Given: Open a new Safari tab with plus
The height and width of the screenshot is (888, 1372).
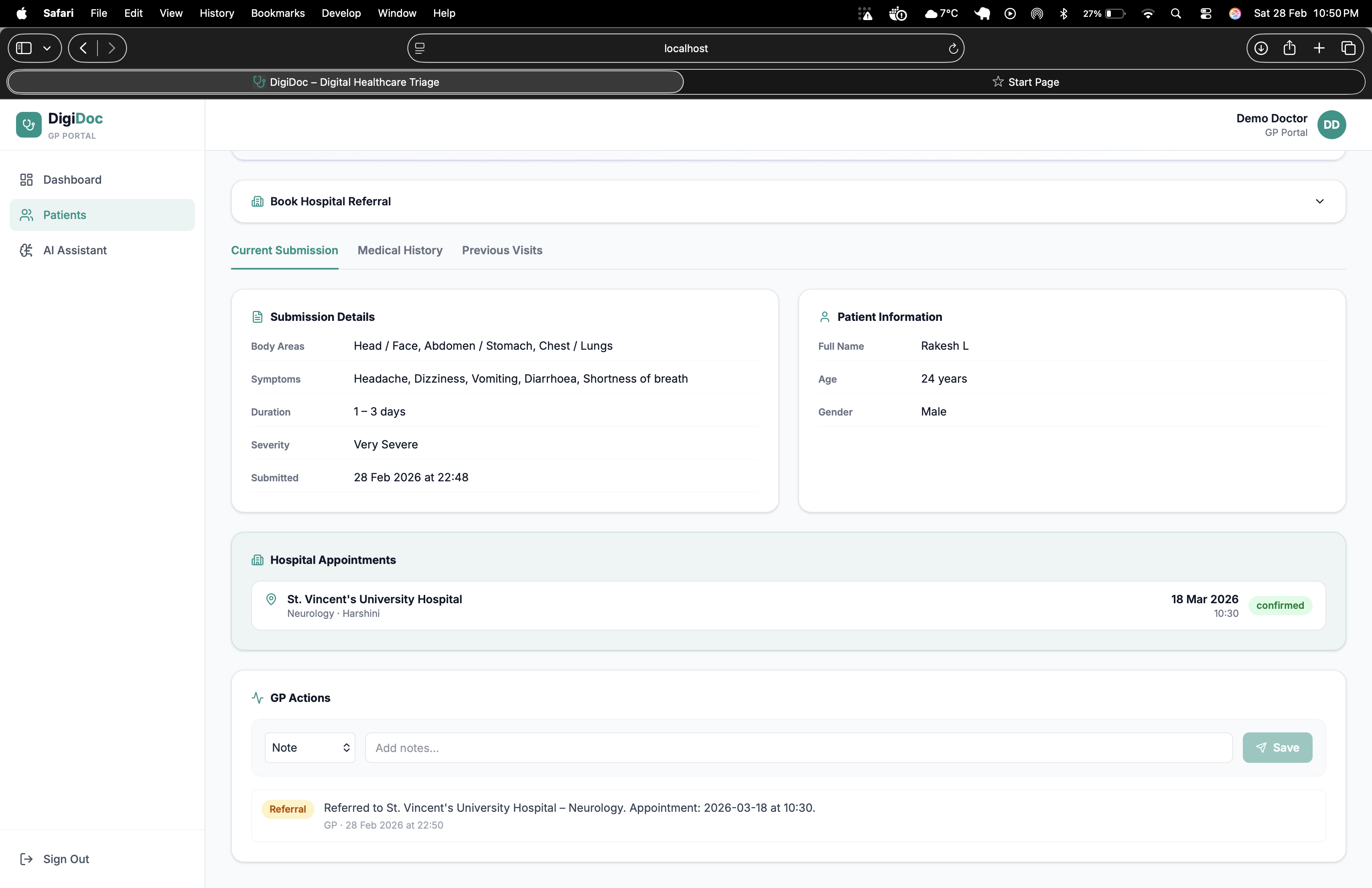Looking at the screenshot, I should (1319, 49).
